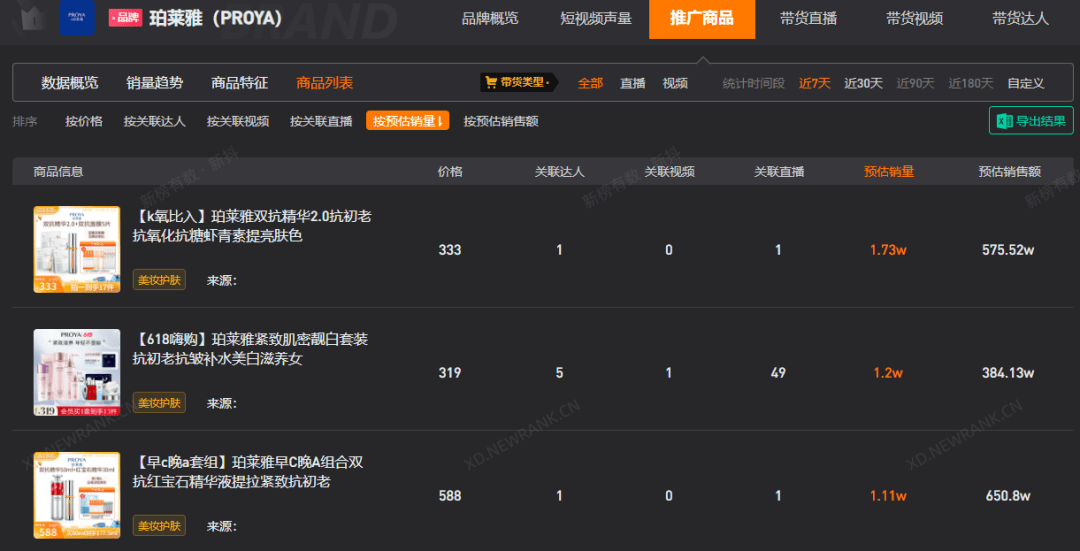This screenshot has height=551, width=1080.
Task: Switch to 数据概览 sub-tab
Action: click(70, 83)
